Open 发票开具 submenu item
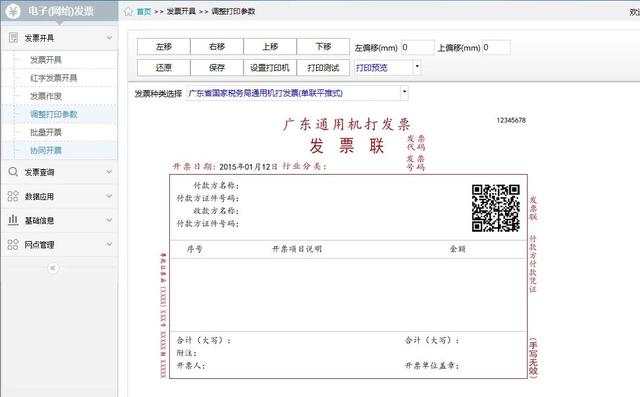 tap(46, 60)
